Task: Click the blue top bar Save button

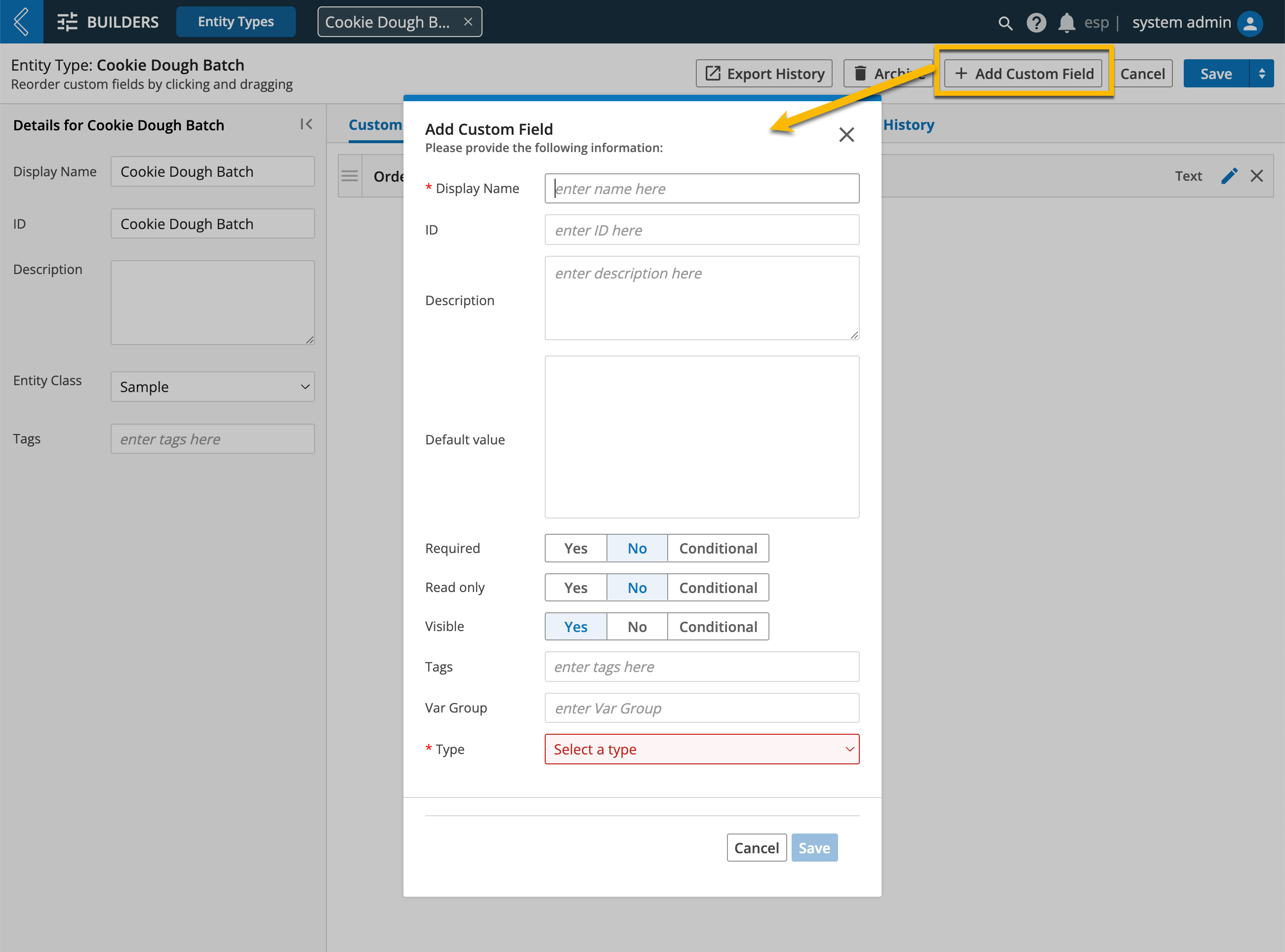Action: 1216,74
